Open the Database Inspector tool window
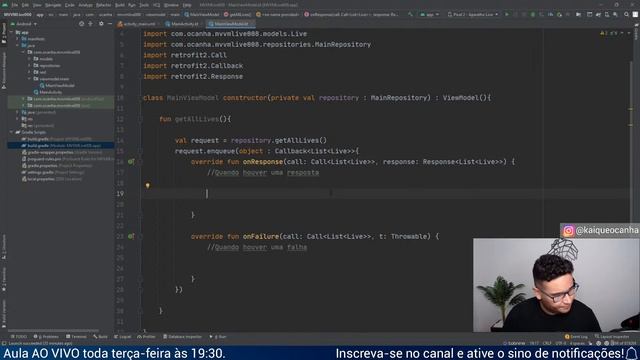 pyautogui.click(x=182, y=337)
